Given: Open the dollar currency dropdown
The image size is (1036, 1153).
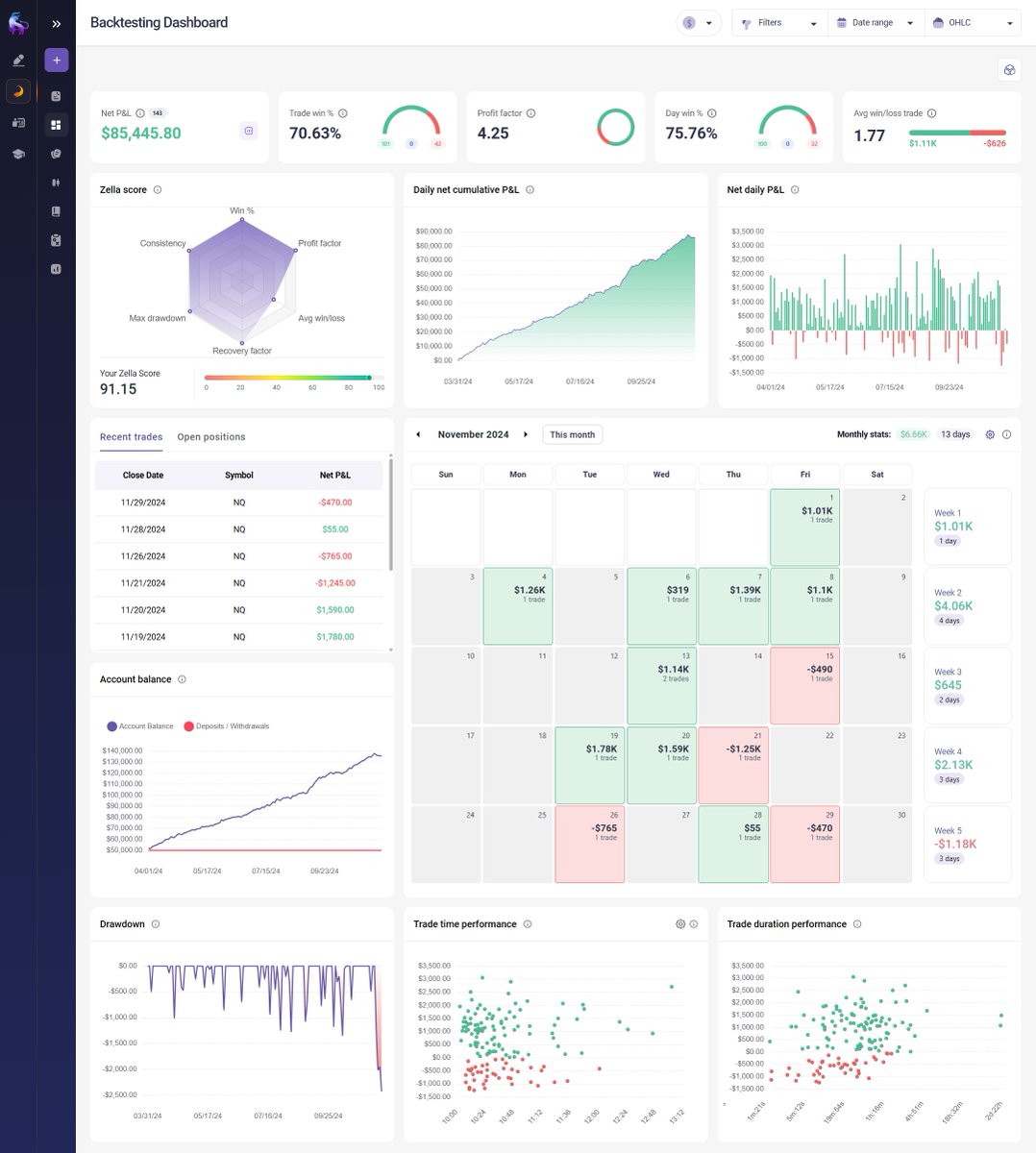Looking at the screenshot, I should [699, 23].
